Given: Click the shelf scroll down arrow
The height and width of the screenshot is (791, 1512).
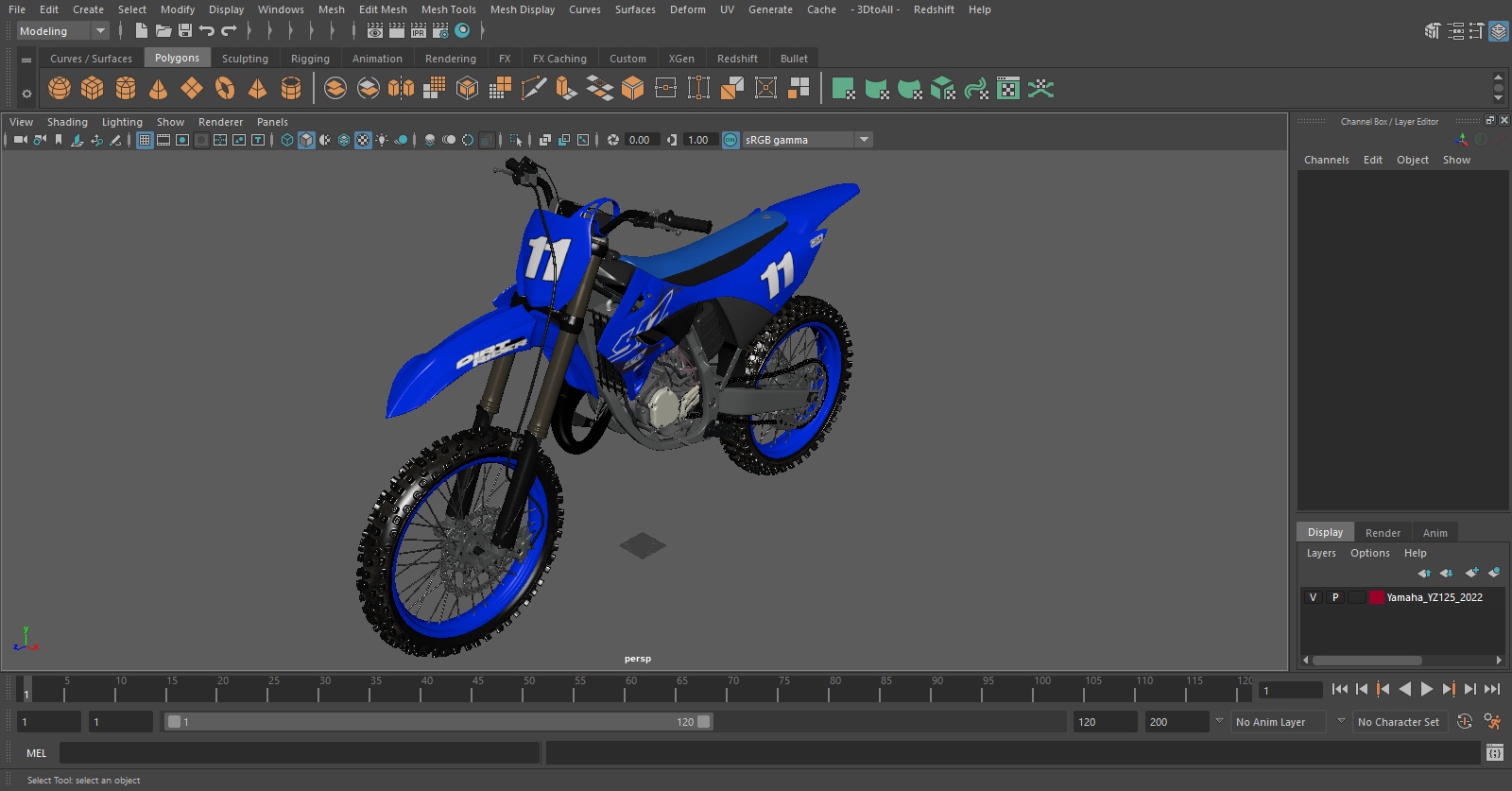Looking at the screenshot, I should tap(1498, 98).
